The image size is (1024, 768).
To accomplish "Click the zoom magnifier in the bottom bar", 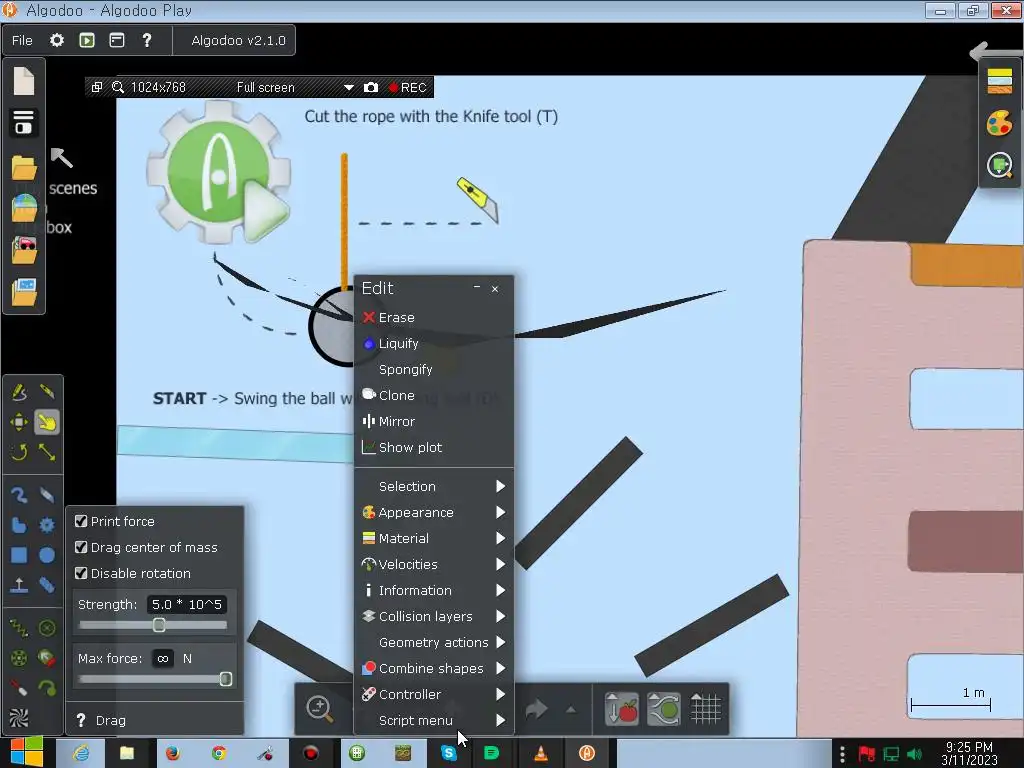I will point(319,709).
